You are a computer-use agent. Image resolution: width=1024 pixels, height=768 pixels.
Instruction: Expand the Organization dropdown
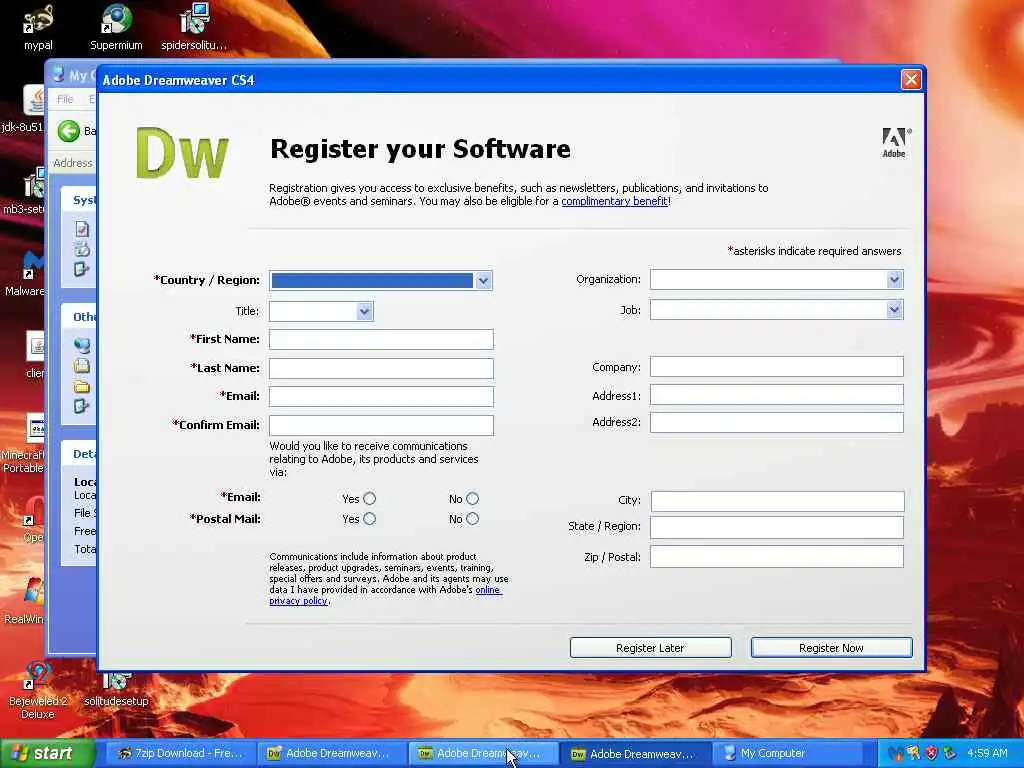pyautogui.click(x=894, y=280)
